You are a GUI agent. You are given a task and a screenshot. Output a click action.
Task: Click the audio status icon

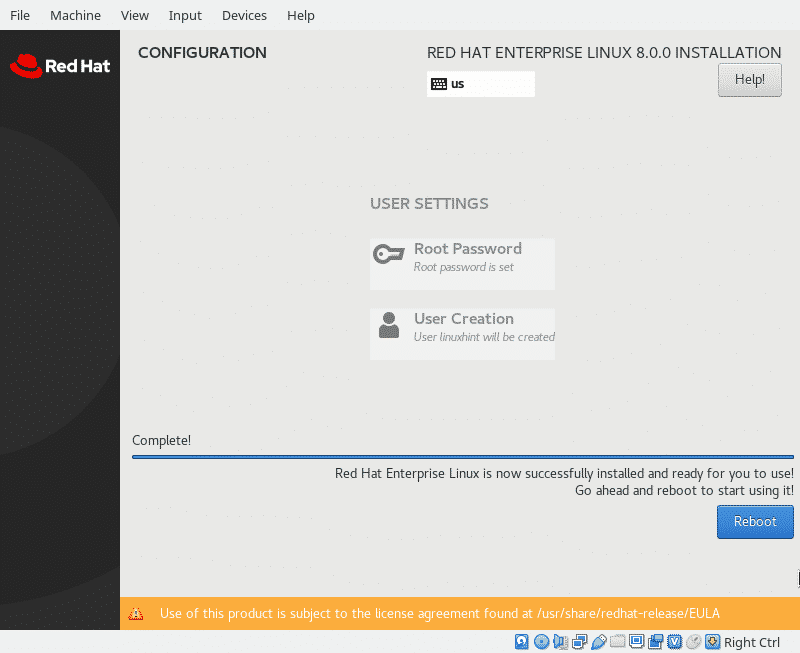(560, 641)
